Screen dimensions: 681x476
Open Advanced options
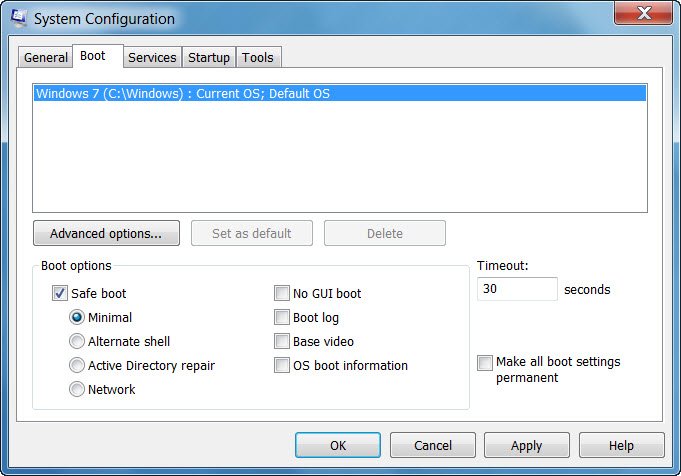point(106,233)
